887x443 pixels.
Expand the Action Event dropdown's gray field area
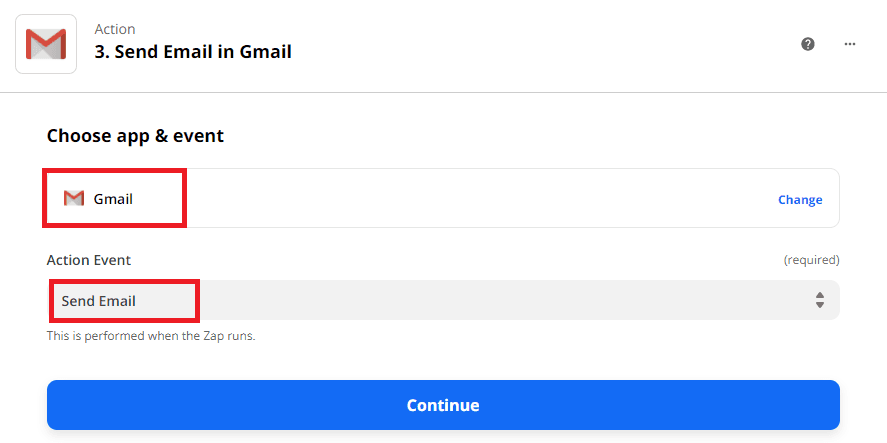tap(500, 300)
